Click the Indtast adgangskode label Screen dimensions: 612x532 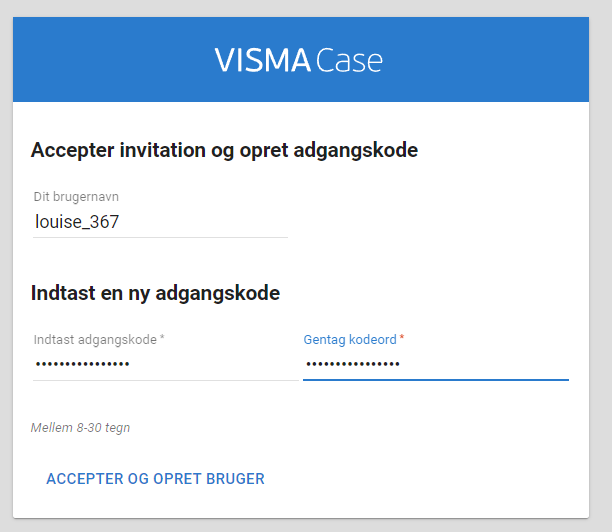[95, 340]
